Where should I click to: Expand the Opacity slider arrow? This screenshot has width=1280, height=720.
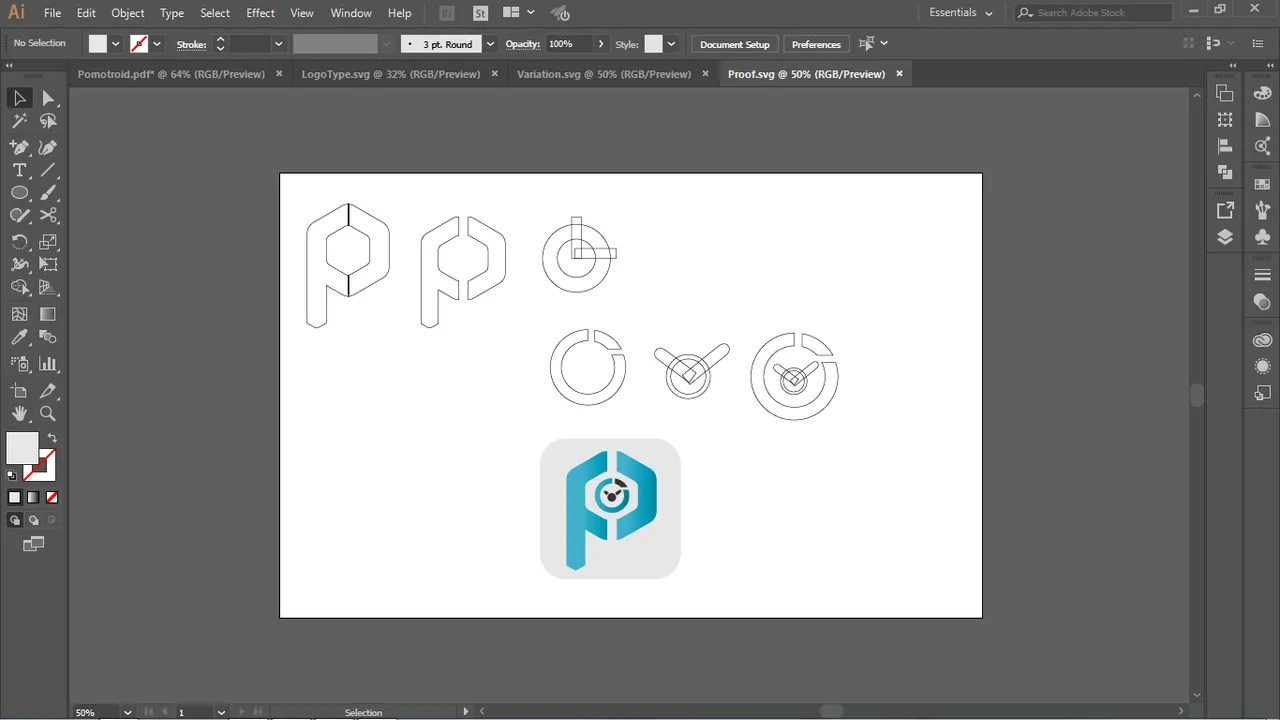[601, 44]
